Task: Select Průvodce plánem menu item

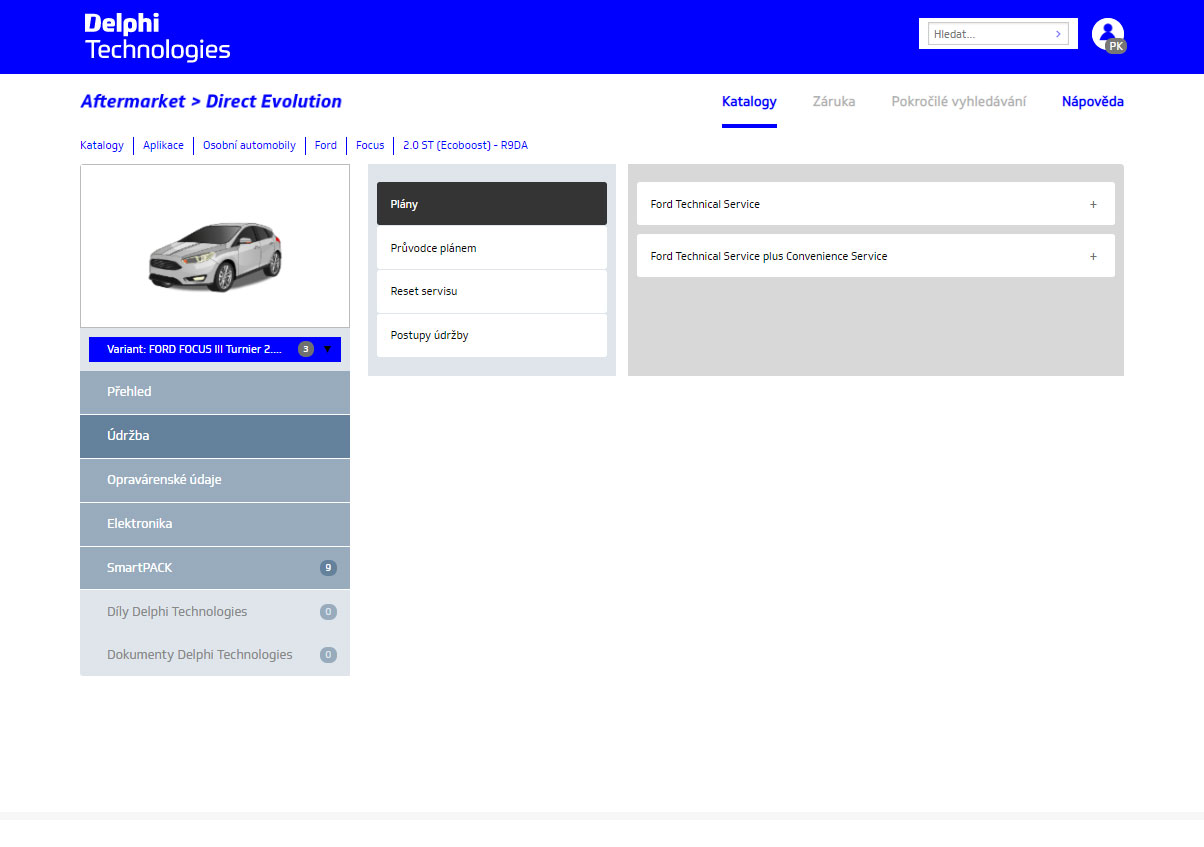Action: [492, 248]
